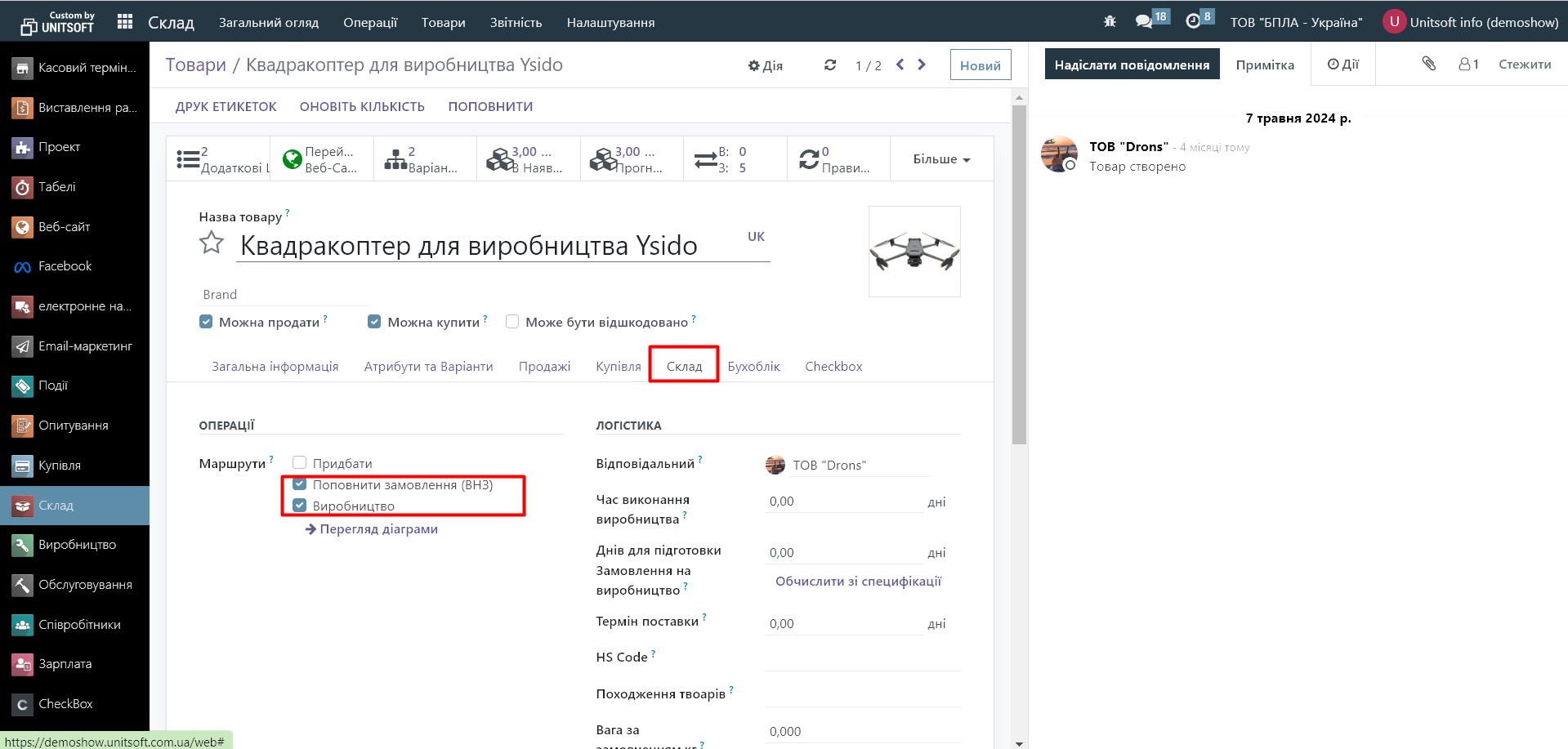
Task: Open the Дія actions dropdown
Action: (766, 65)
